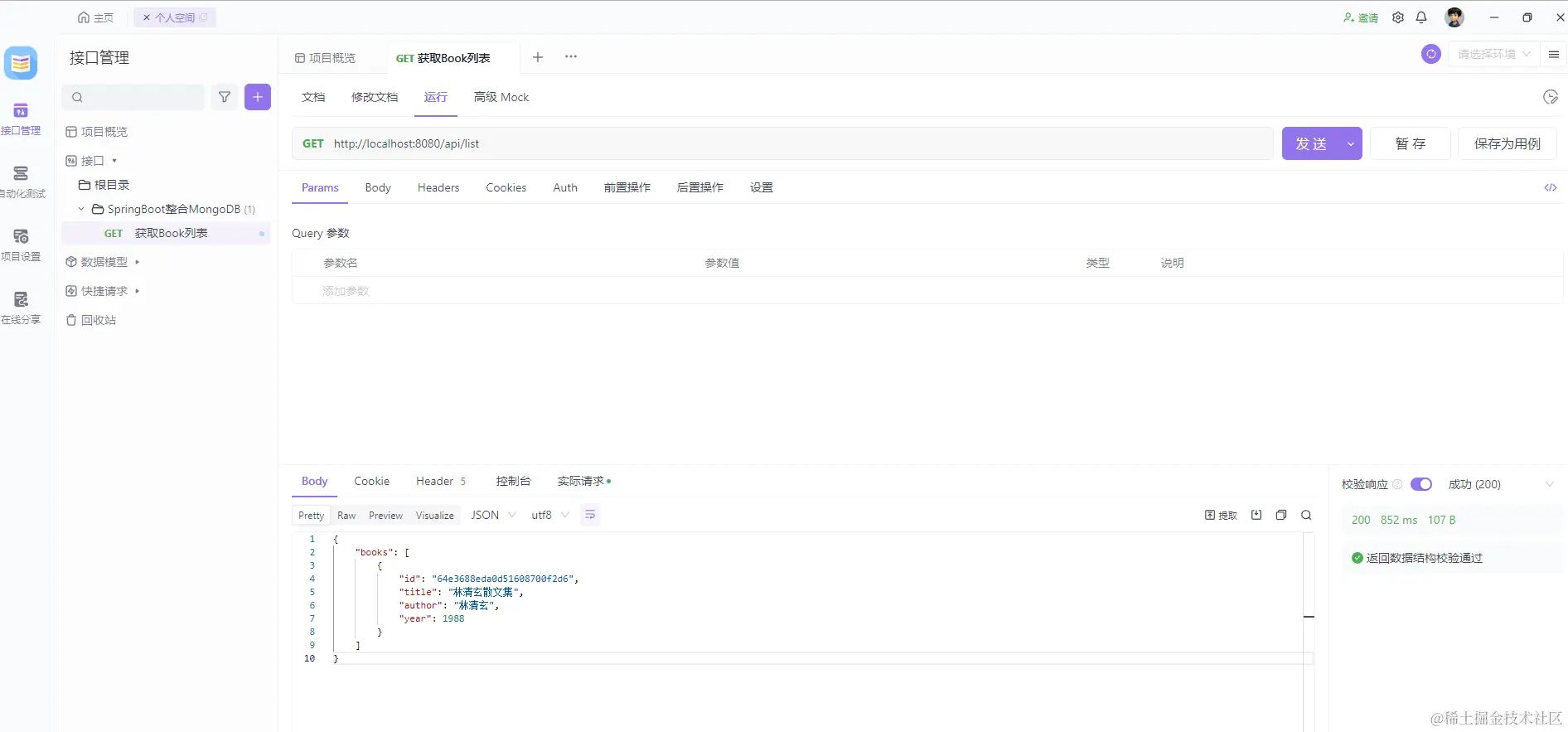Click the settings gear in title bar
This screenshot has width=1568, height=732.
1398,17
